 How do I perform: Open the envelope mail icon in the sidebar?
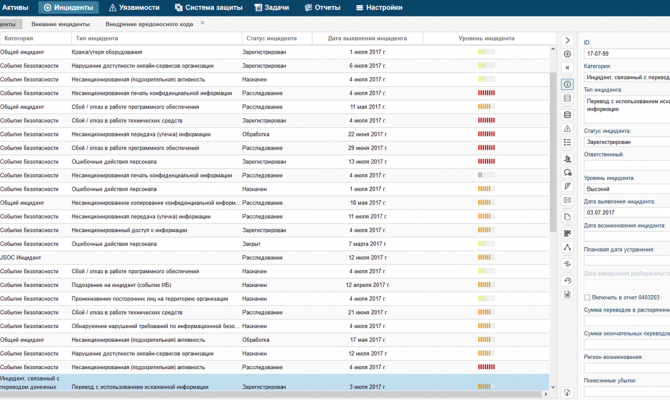point(567,200)
